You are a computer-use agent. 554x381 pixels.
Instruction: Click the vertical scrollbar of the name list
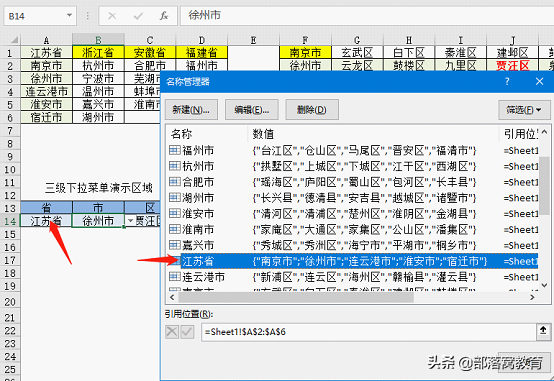[544, 209]
